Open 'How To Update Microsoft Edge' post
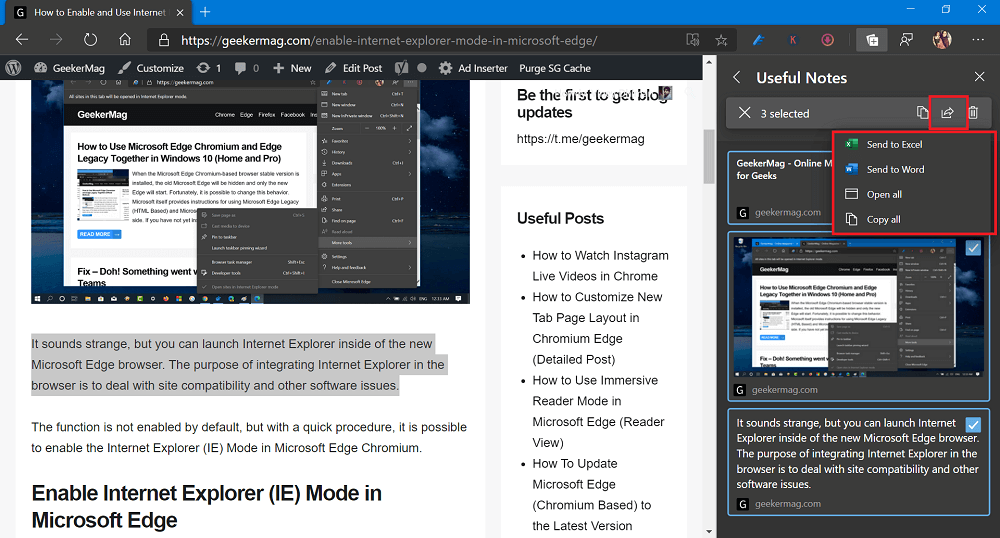The image size is (1000, 538). 592,495
